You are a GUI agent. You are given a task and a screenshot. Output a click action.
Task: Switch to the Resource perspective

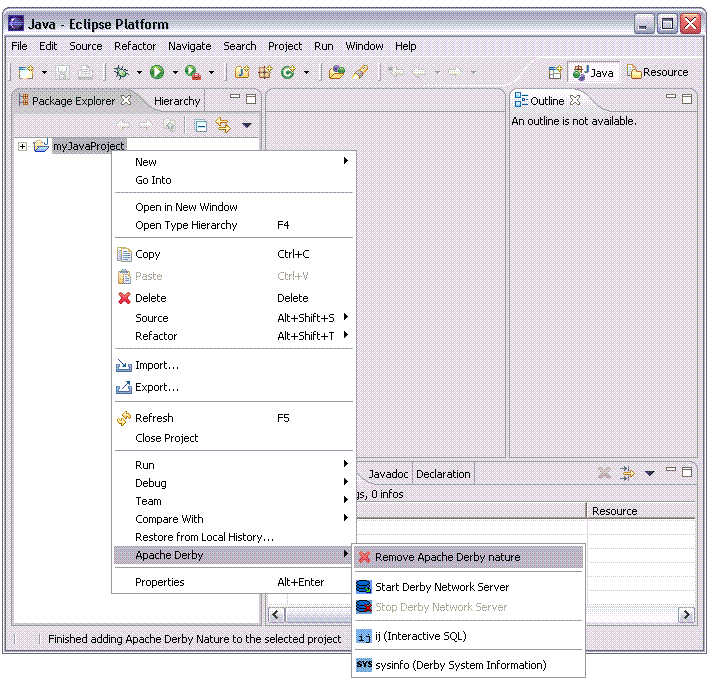point(657,72)
